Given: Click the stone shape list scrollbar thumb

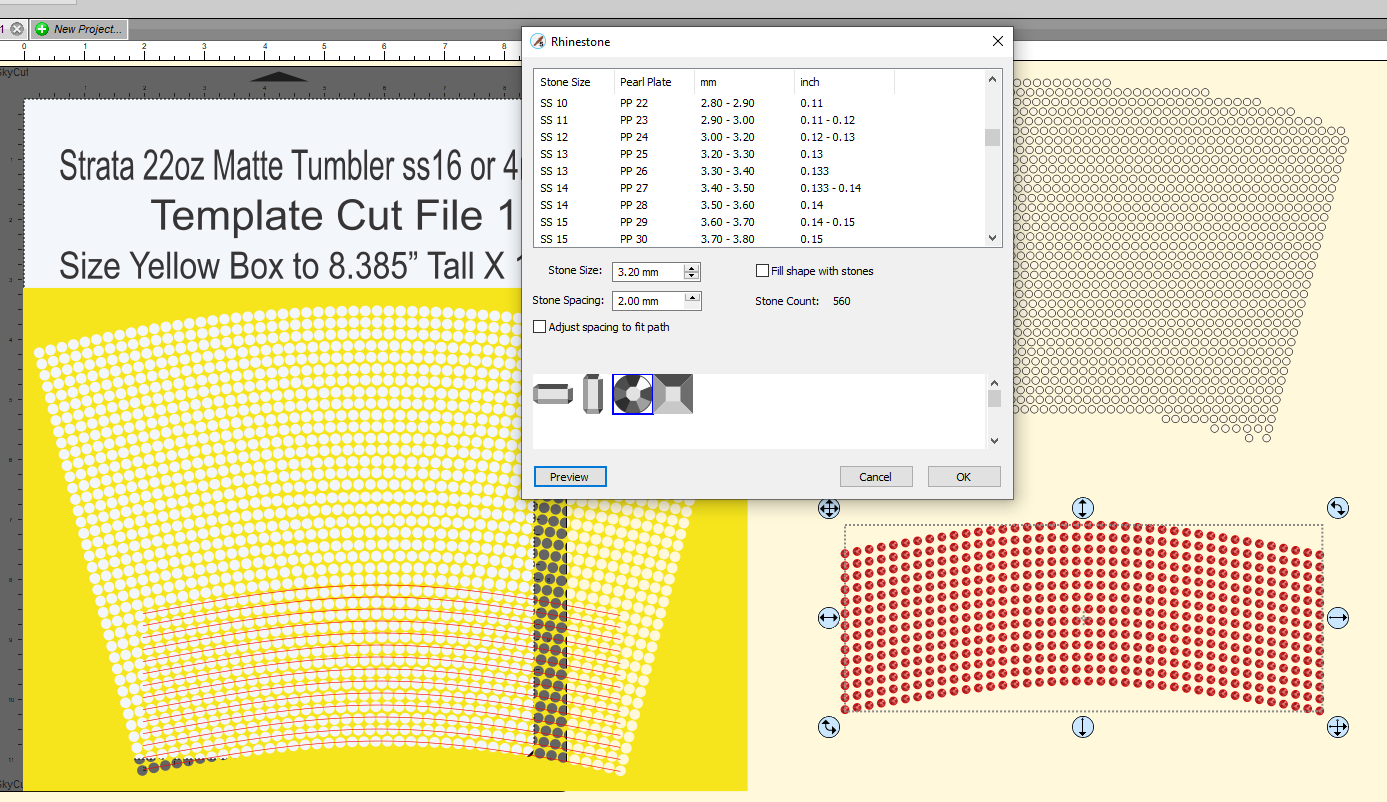Looking at the screenshot, I should [993, 399].
